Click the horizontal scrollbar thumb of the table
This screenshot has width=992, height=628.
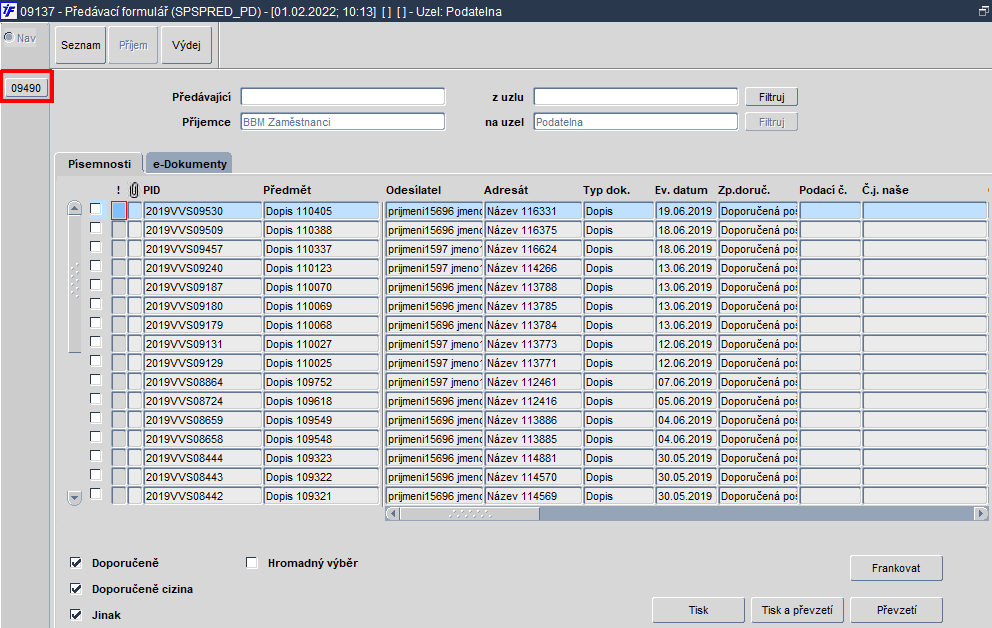click(469, 514)
